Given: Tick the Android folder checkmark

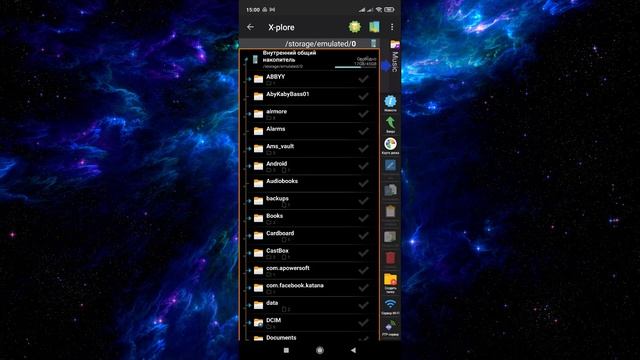Looking at the screenshot, I should (x=363, y=166).
